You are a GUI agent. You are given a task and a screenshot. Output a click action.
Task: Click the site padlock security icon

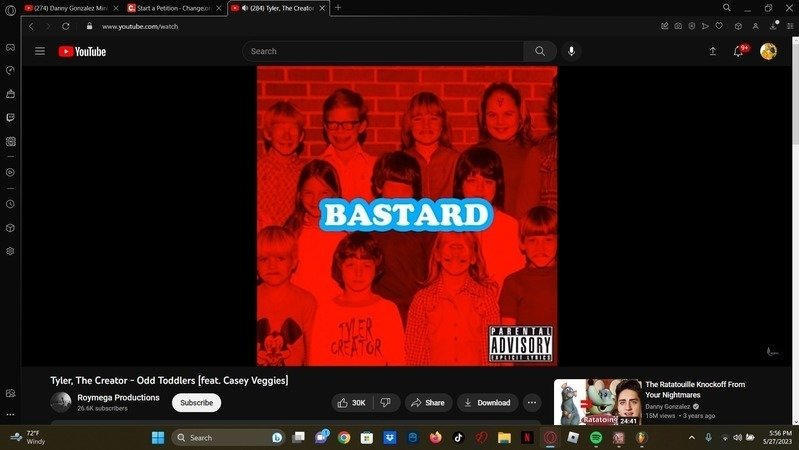(90, 26)
